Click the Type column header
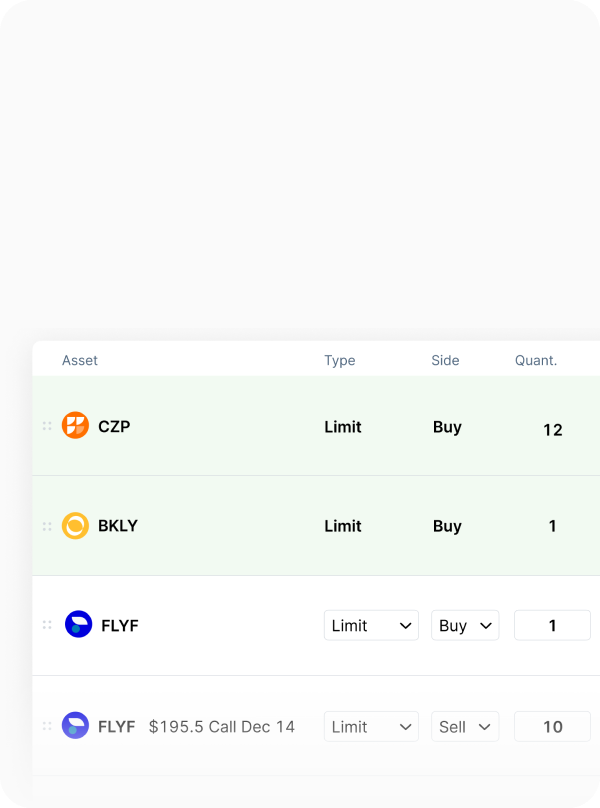This screenshot has width=600, height=808. pos(340,360)
